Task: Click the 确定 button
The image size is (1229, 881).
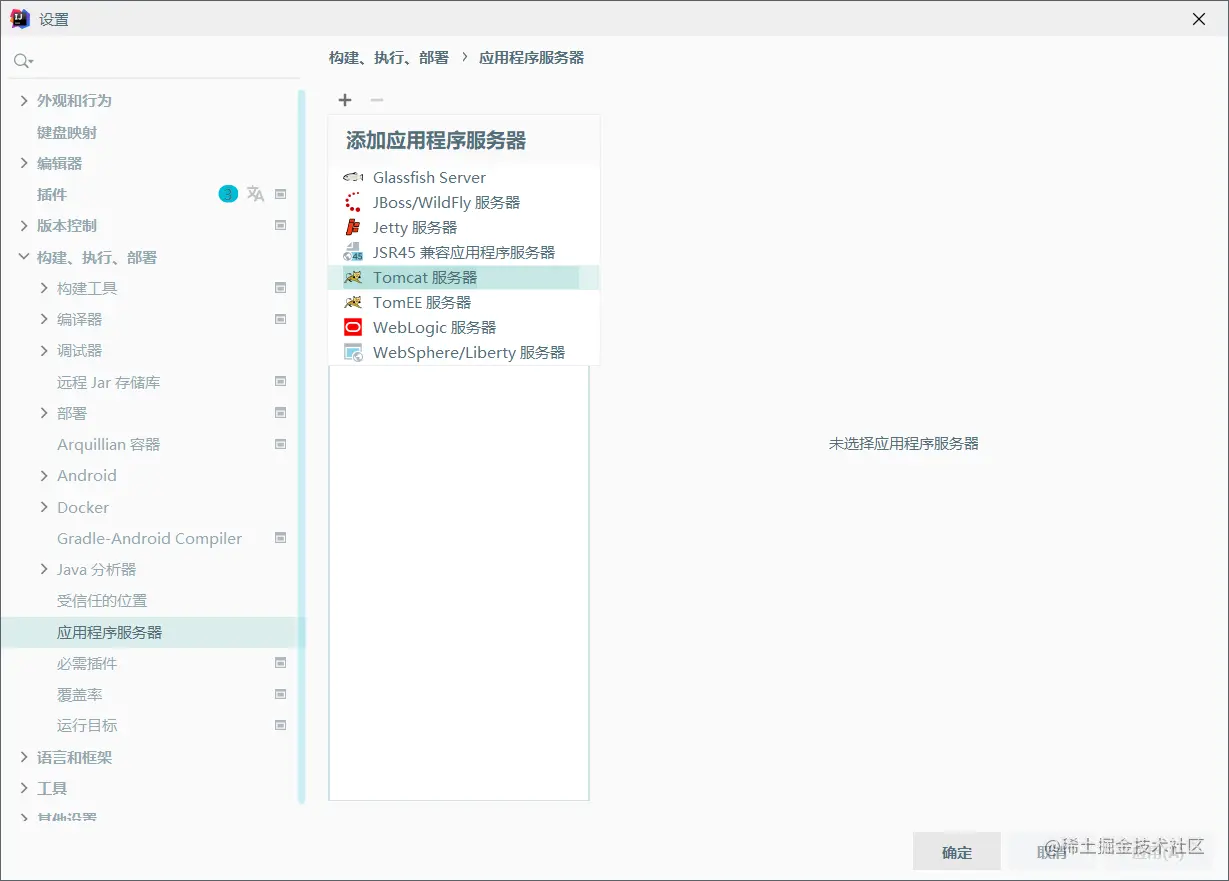Action: (957, 852)
